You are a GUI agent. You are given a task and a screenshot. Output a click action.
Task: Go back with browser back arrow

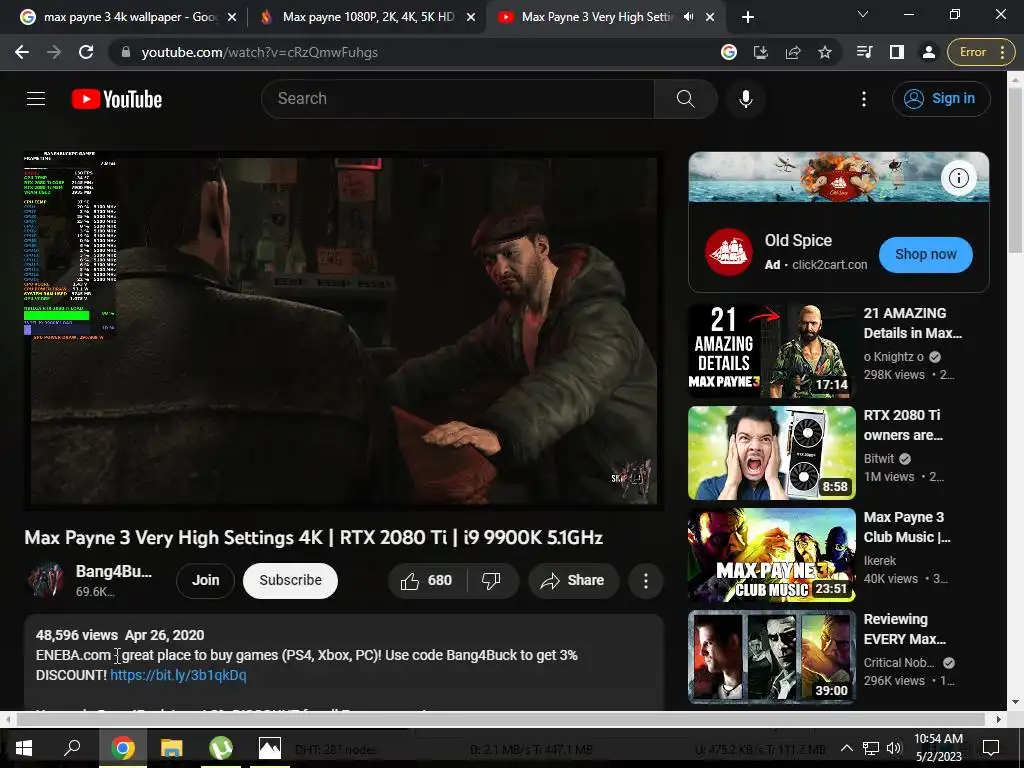click(22, 52)
